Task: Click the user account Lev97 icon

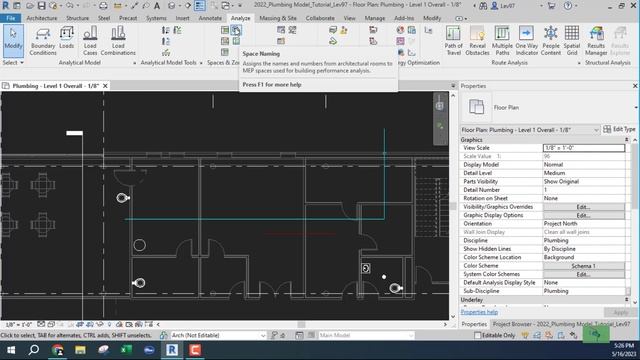Action: pyautogui.click(x=503, y=6)
